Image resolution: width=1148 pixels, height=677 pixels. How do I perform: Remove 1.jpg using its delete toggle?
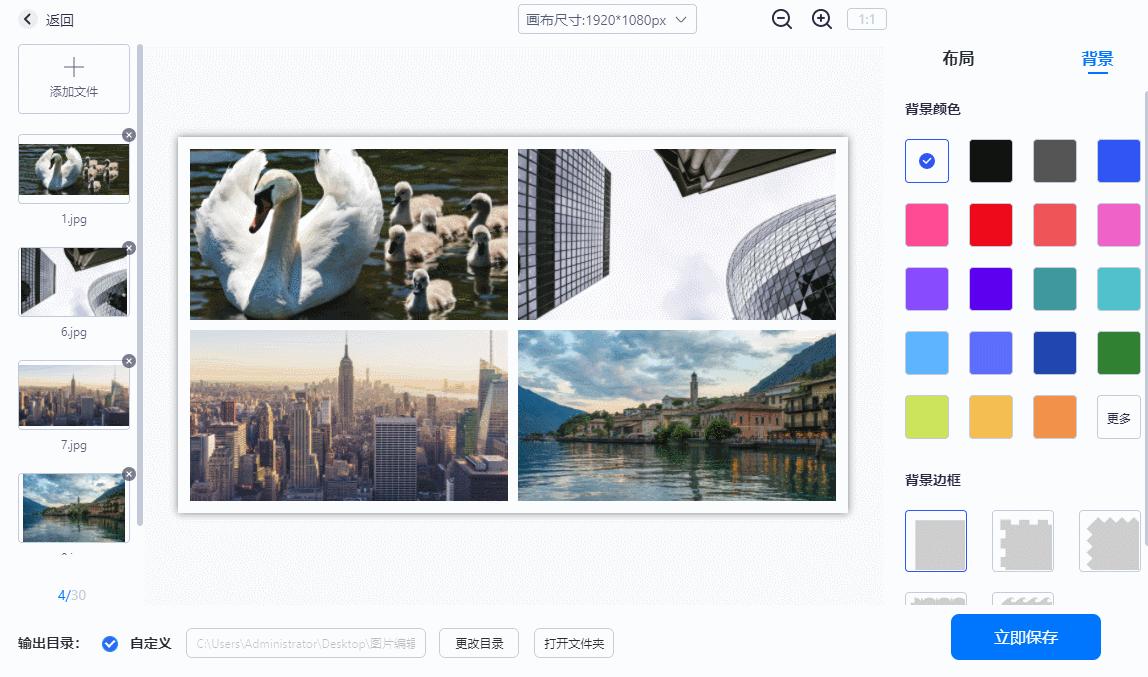click(127, 134)
